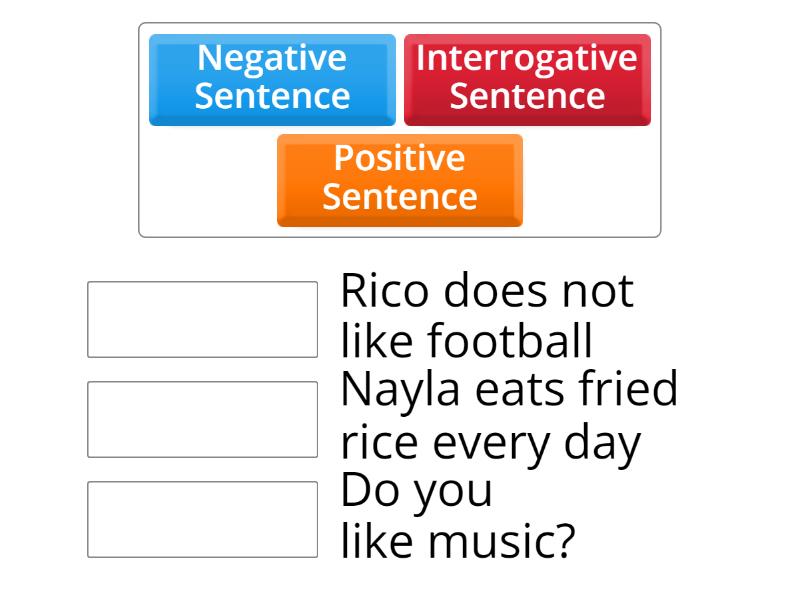Select the blue Negative Sentence label
This screenshot has width=800, height=600.
(x=272, y=77)
